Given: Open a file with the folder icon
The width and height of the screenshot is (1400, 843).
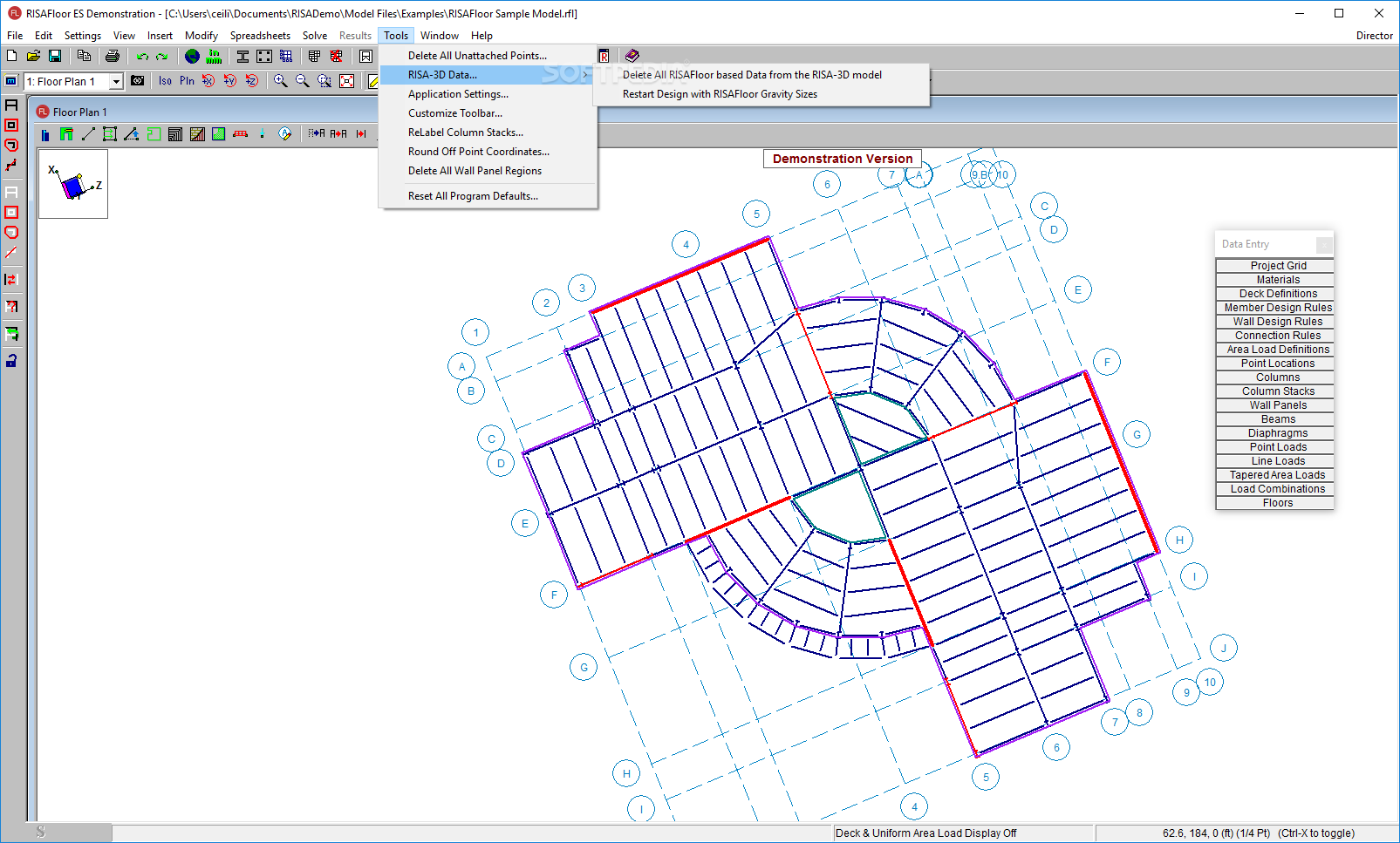Looking at the screenshot, I should click(x=33, y=56).
